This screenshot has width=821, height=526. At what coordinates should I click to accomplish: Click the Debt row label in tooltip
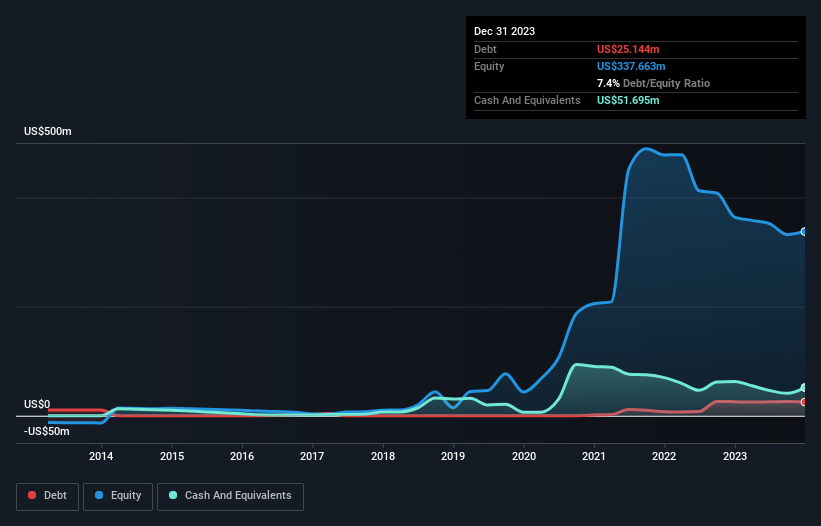485,49
